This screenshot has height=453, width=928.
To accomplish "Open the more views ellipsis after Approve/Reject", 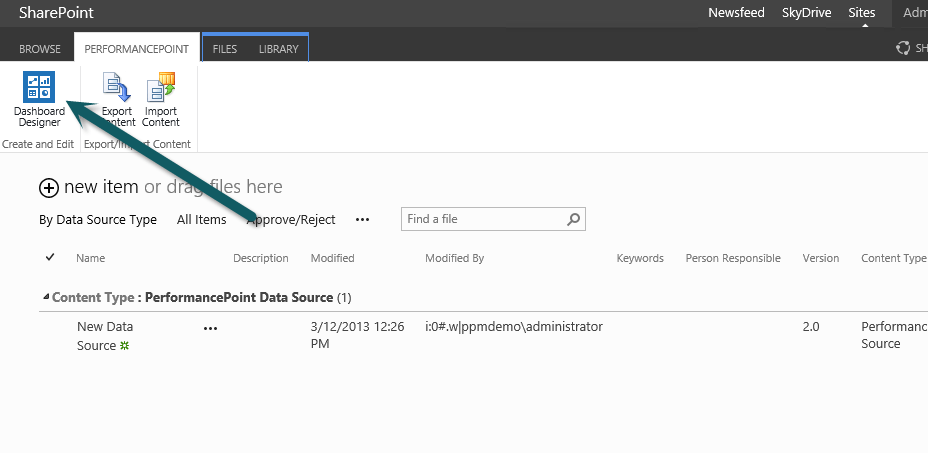I will click(362, 220).
